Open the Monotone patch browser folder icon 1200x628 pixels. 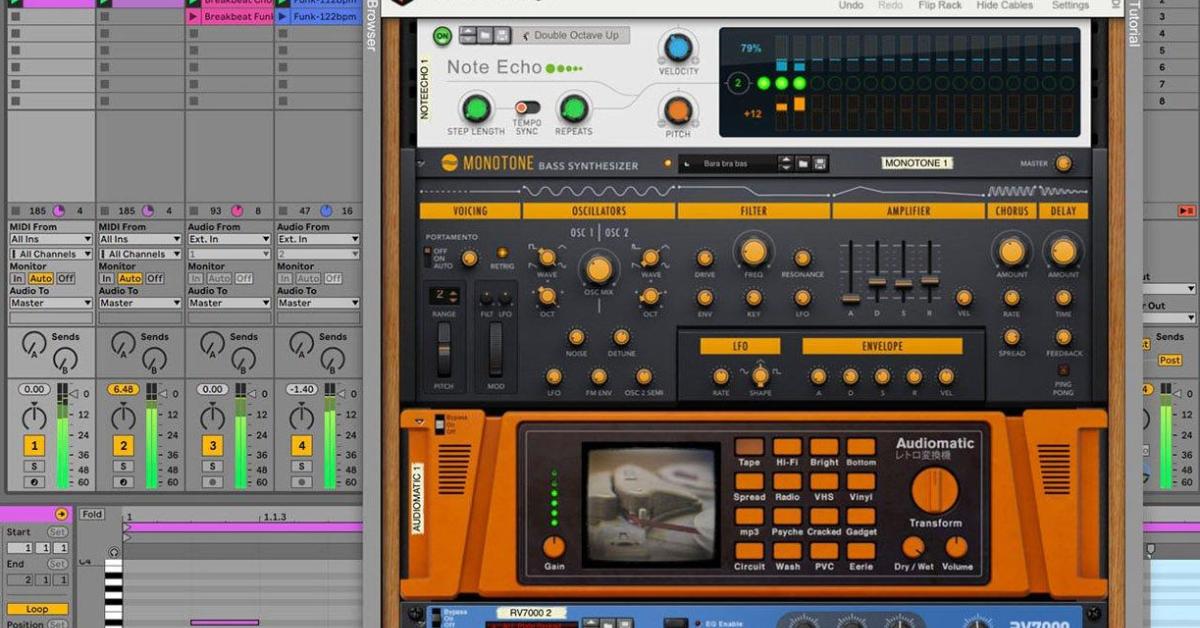point(802,162)
